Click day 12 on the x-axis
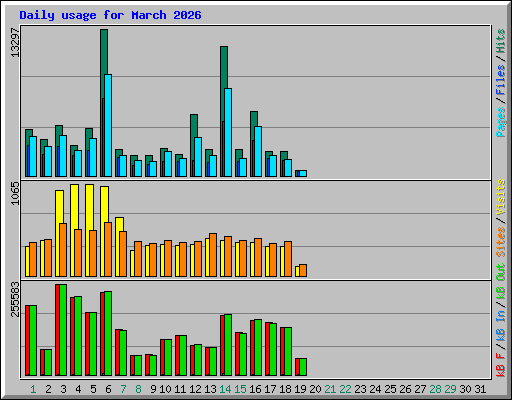The height and width of the screenshot is (400, 512). tap(195, 389)
